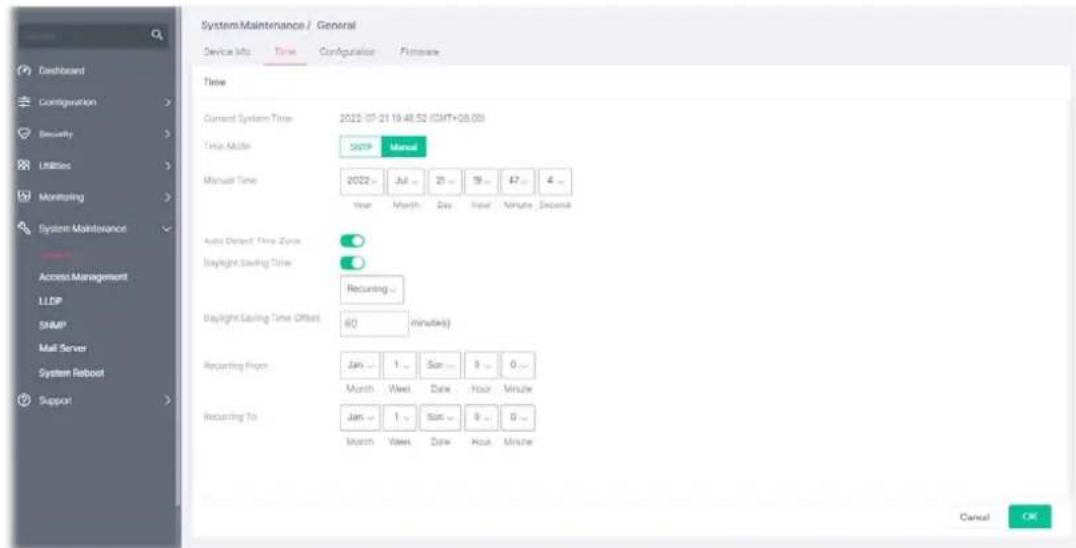
Task: Open the Manual Time Minute dropdown
Action: tap(517, 182)
